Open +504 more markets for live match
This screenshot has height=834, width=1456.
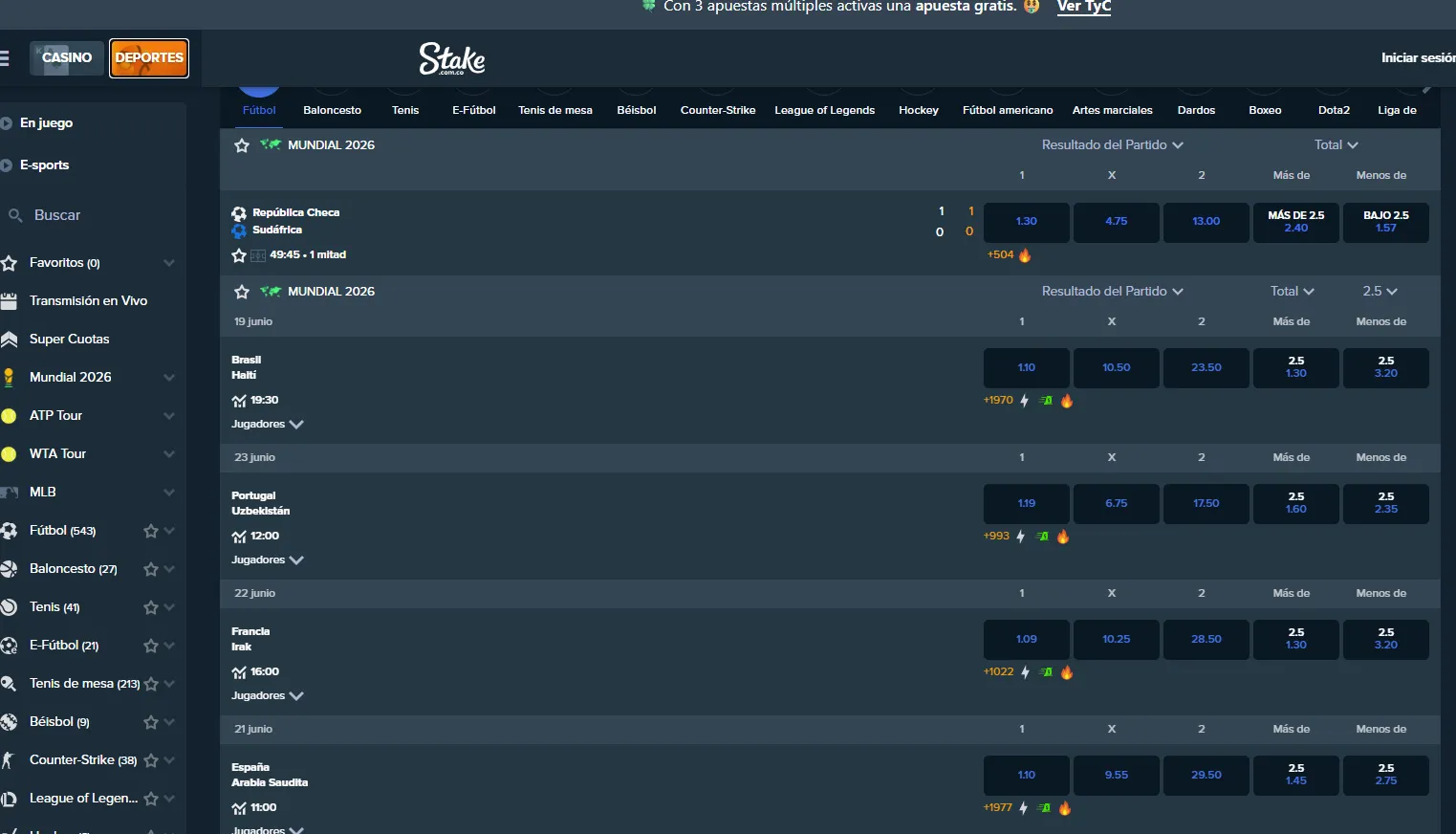(1000, 255)
